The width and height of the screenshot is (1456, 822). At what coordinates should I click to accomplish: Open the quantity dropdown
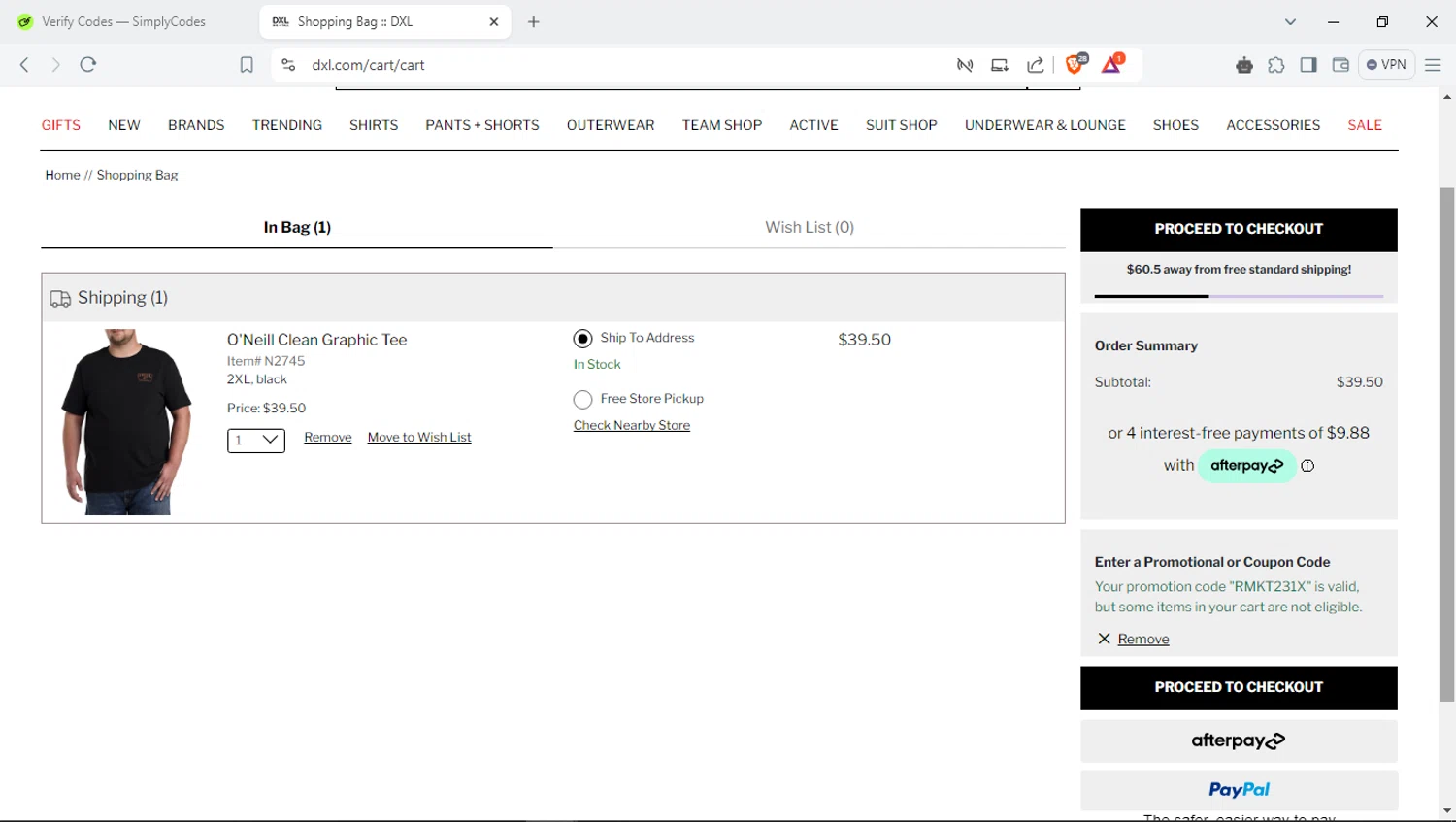tap(256, 441)
